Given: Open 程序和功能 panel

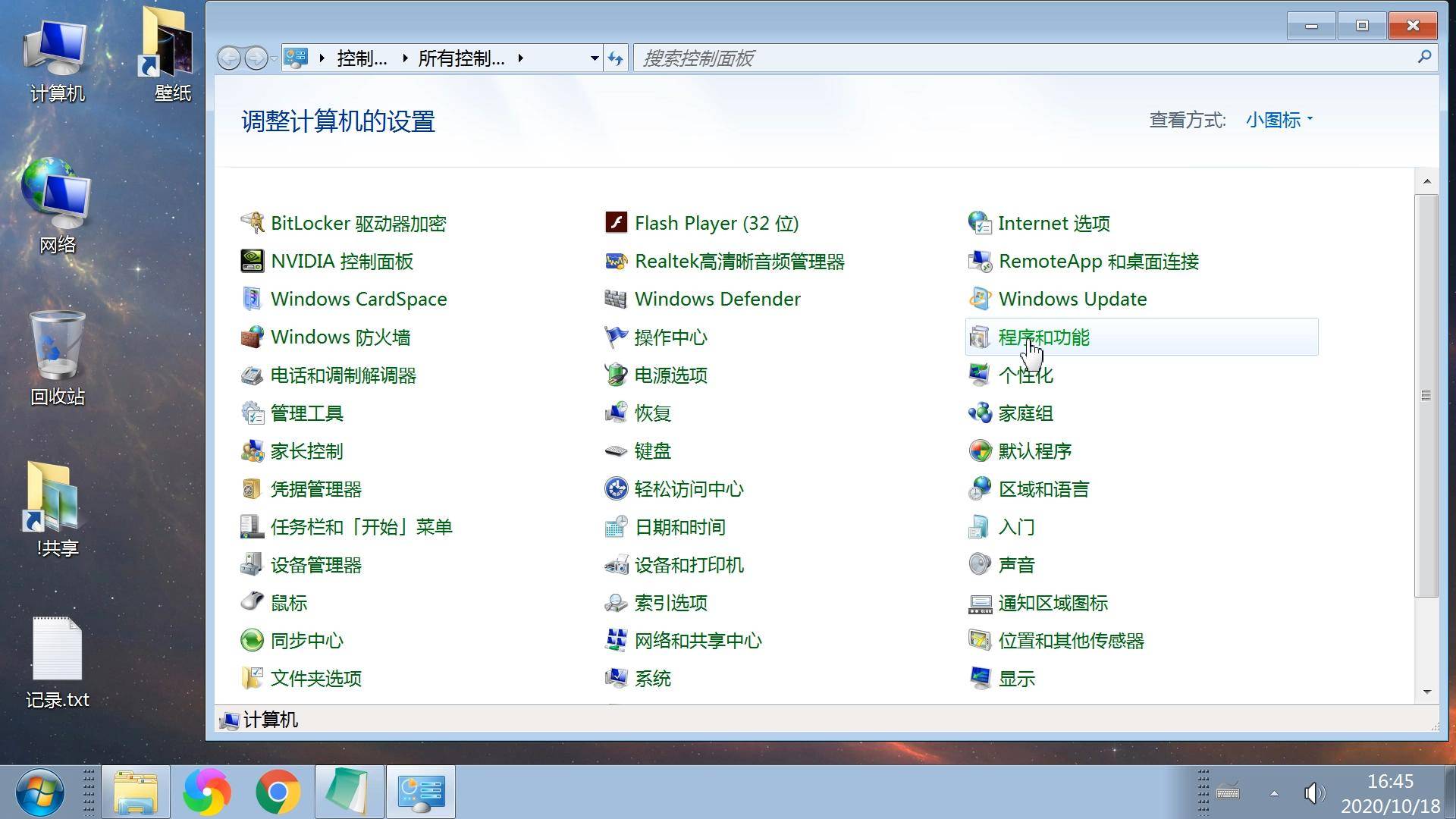Looking at the screenshot, I should [1044, 337].
